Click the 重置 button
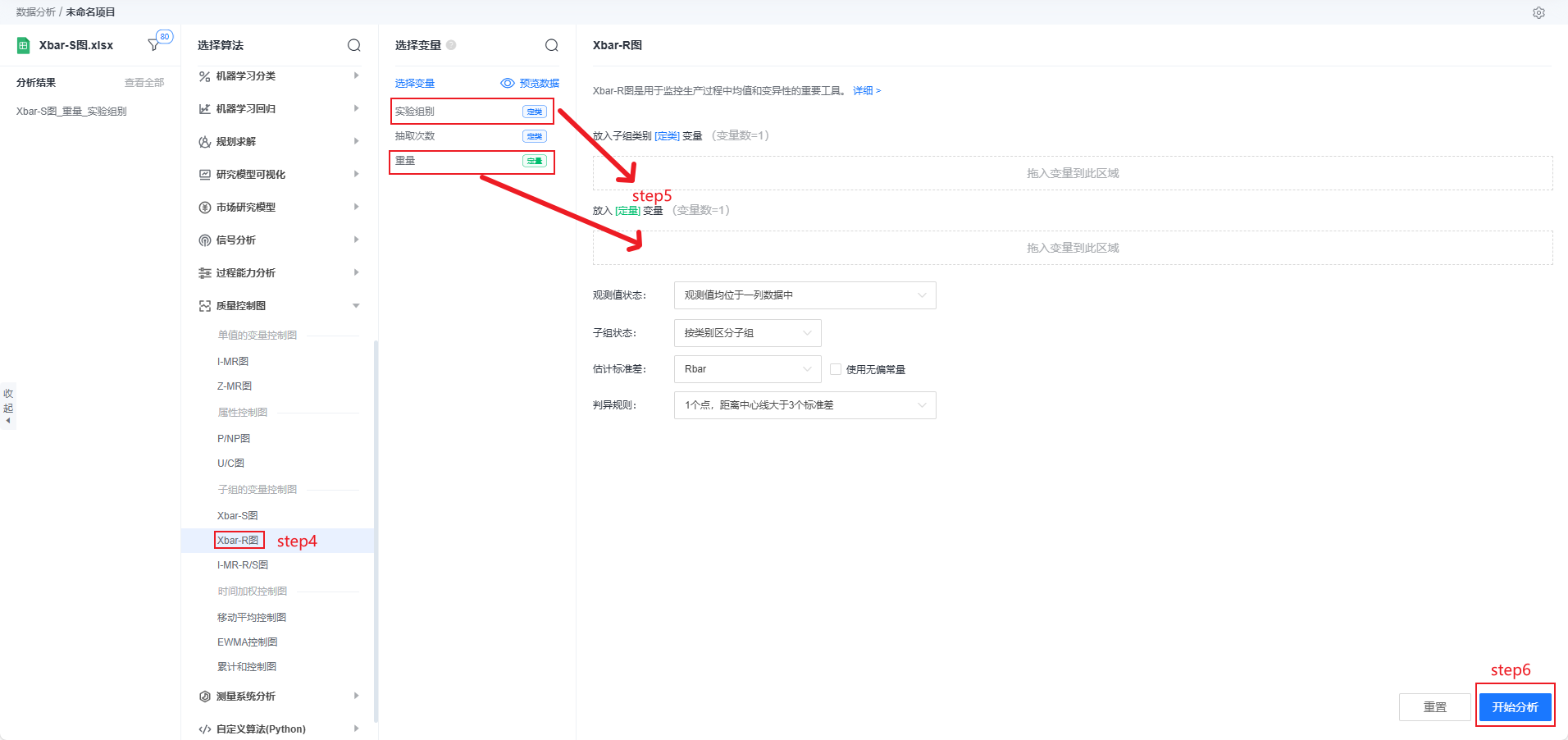Viewport: 1568px width, 740px height. tap(1434, 707)
